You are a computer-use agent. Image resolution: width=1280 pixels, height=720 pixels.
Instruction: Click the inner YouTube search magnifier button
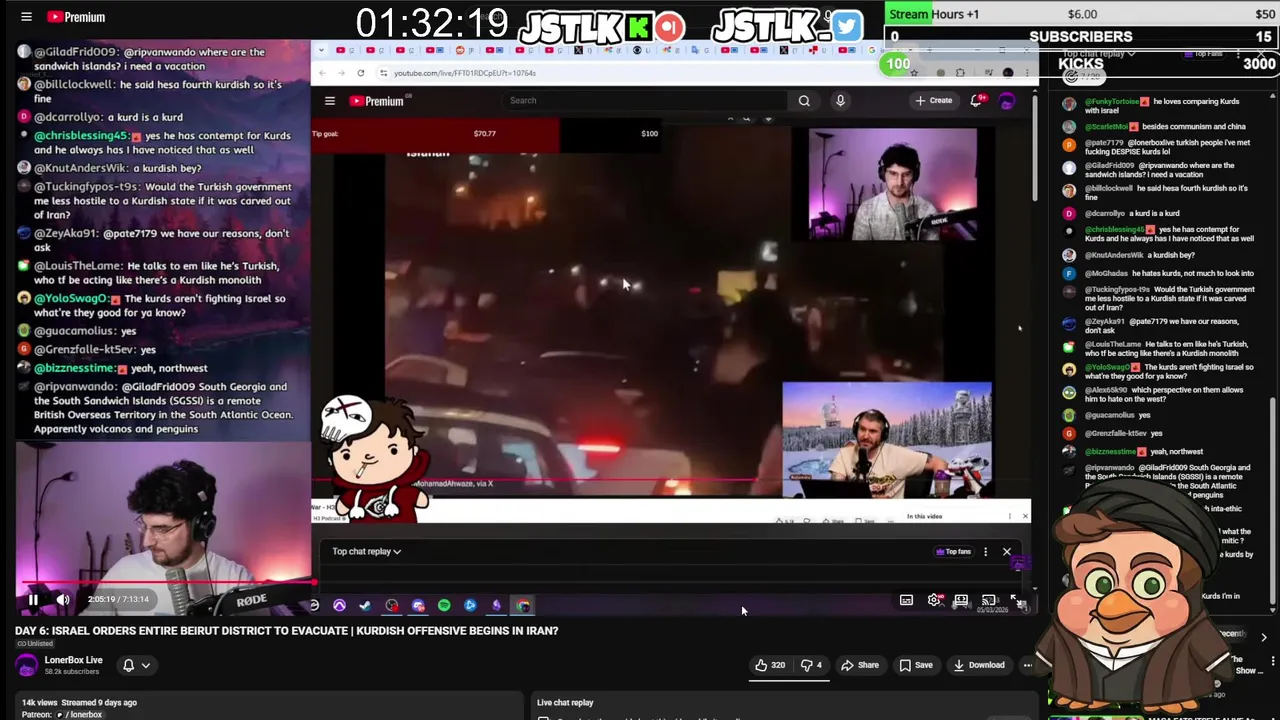pos(804,100)
